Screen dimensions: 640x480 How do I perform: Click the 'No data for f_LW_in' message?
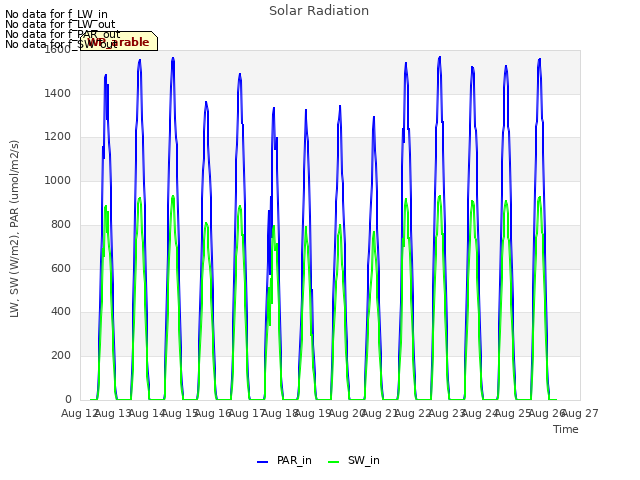(56, 14)
